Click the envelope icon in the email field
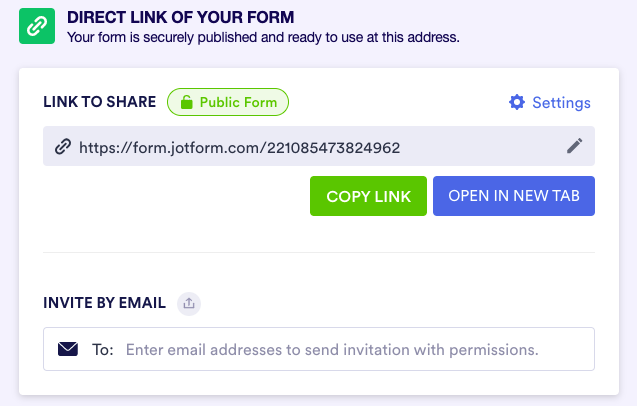 tap(68, 350)
